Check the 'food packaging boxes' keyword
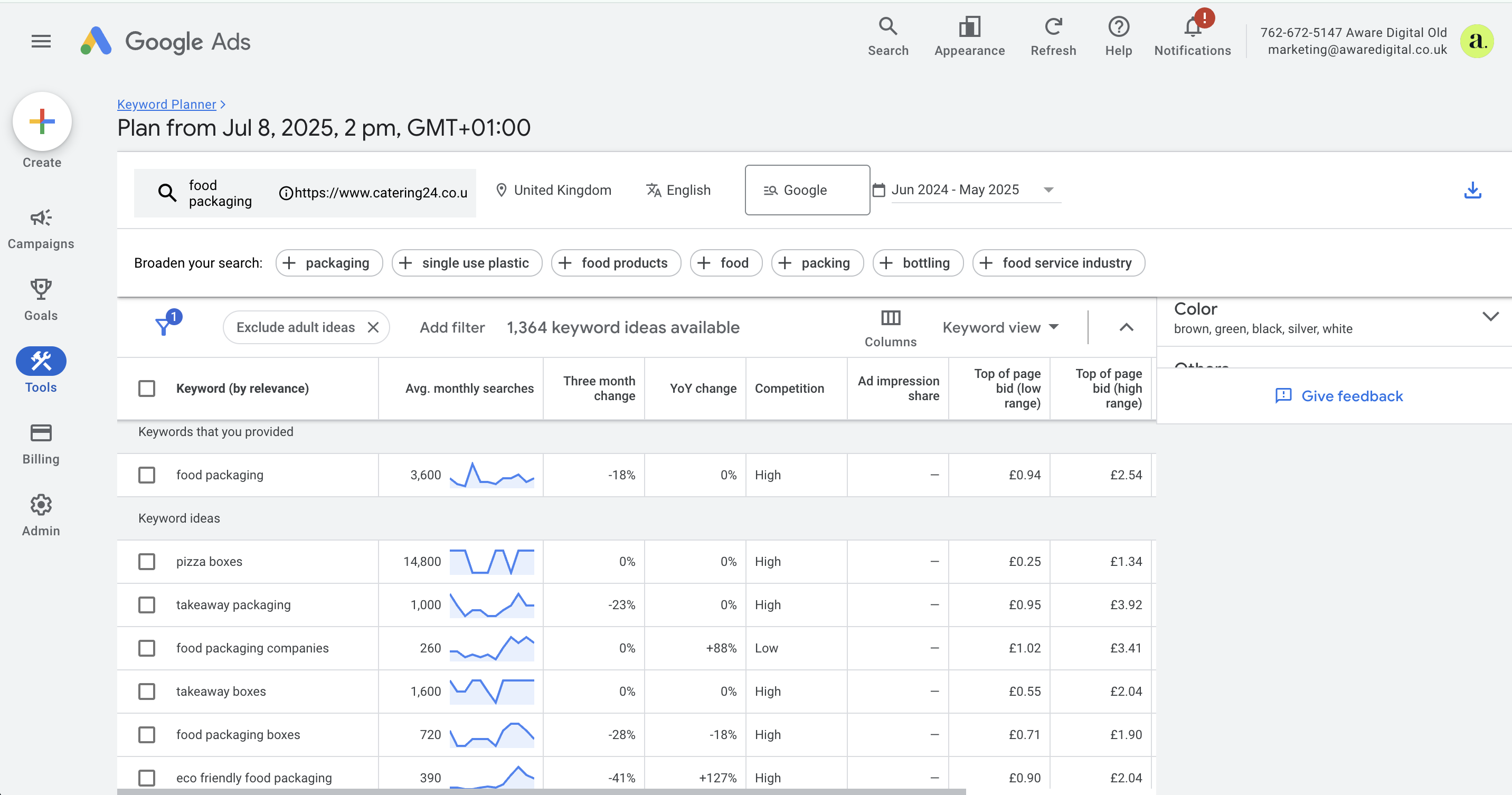1512x795 pixels. coord(147,735)
